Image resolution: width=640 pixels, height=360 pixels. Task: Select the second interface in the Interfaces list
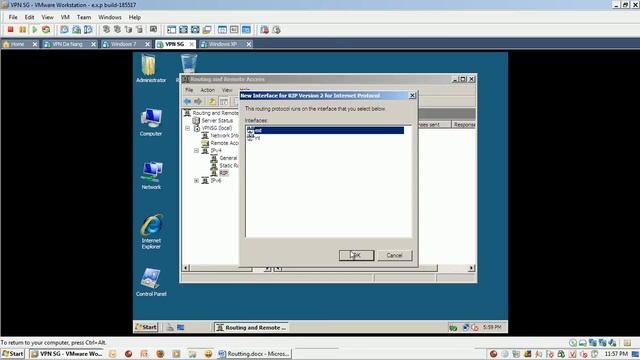(x=254, y=138)
